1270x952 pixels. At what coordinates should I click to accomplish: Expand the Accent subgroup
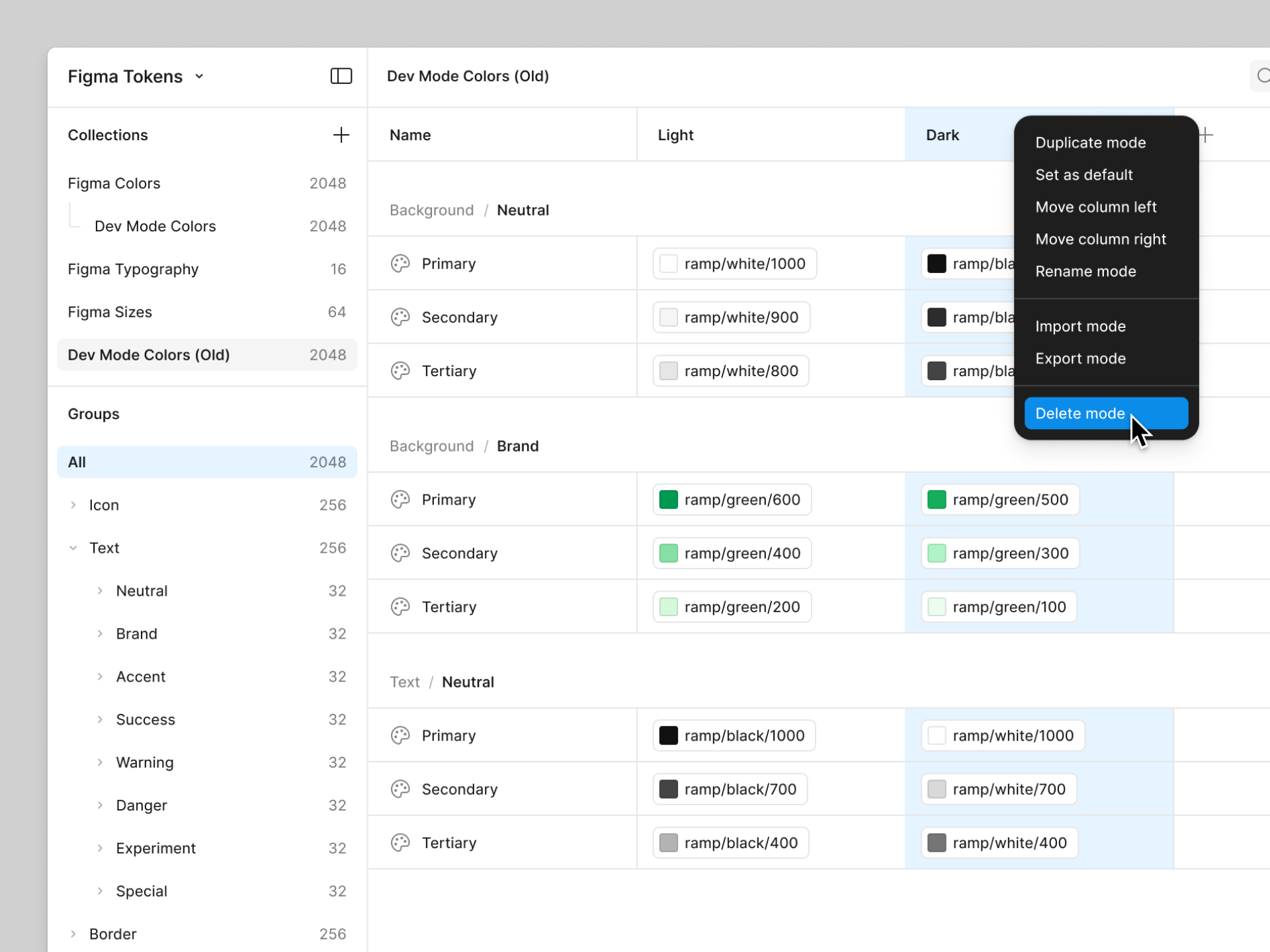100,676
